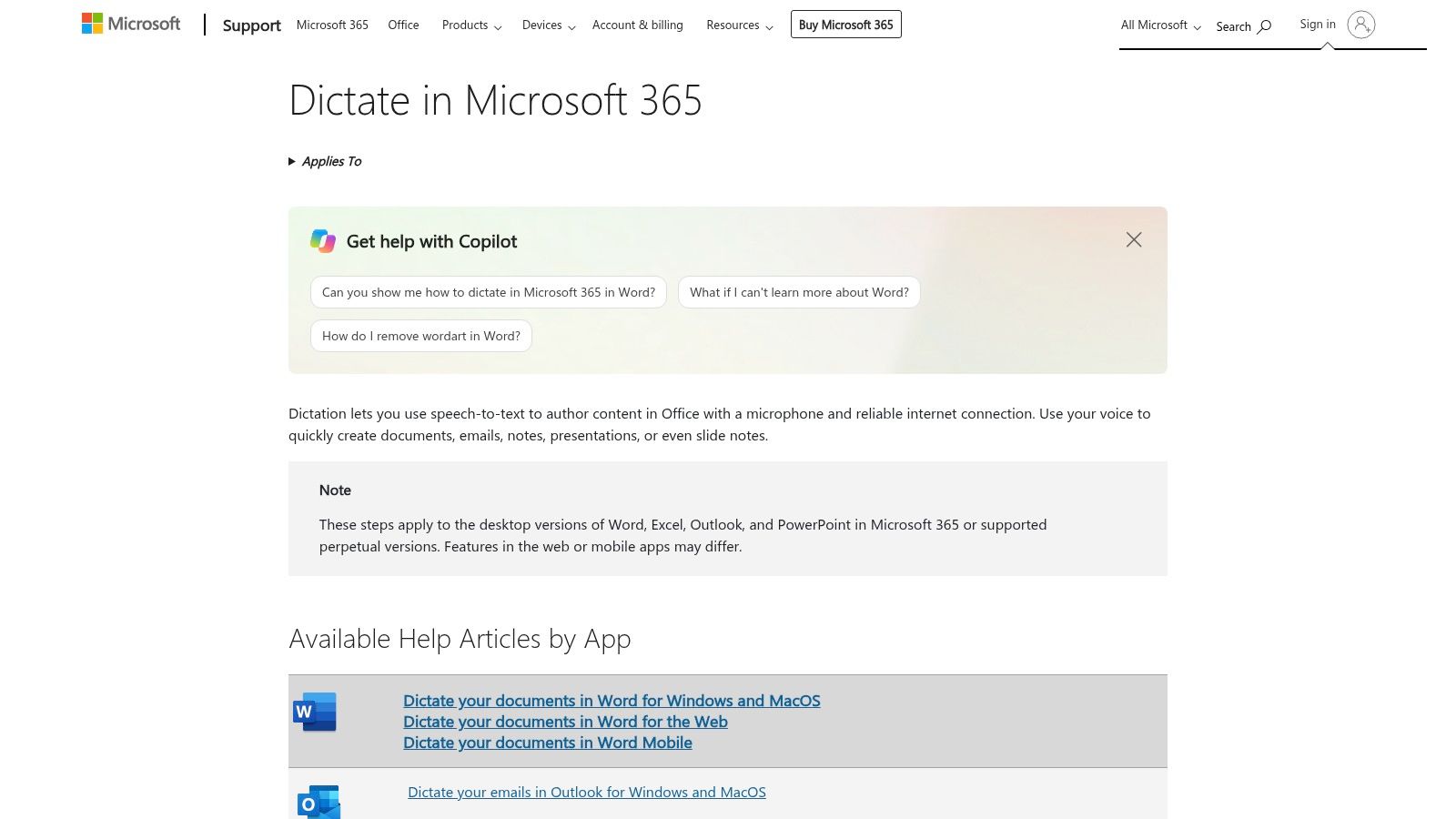This screenshot has width=1456, height=819.
Task: Click the Copilot logo icon
Action: 323,241
